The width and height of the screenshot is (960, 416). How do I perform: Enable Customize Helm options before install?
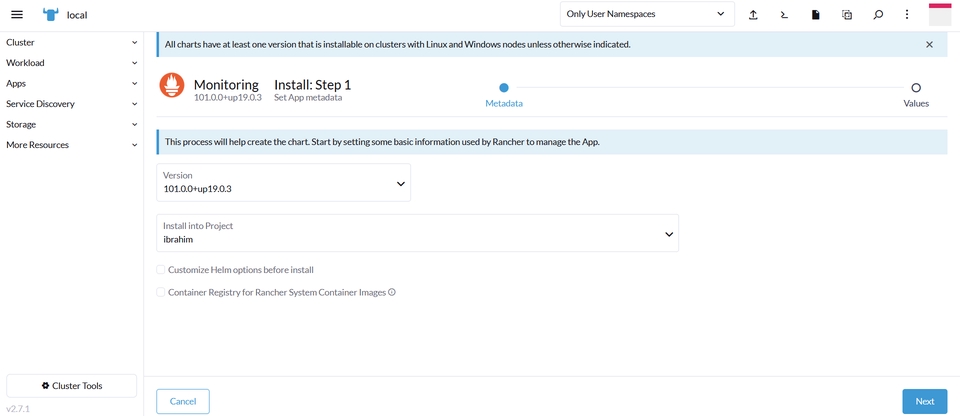click(160, 270)
